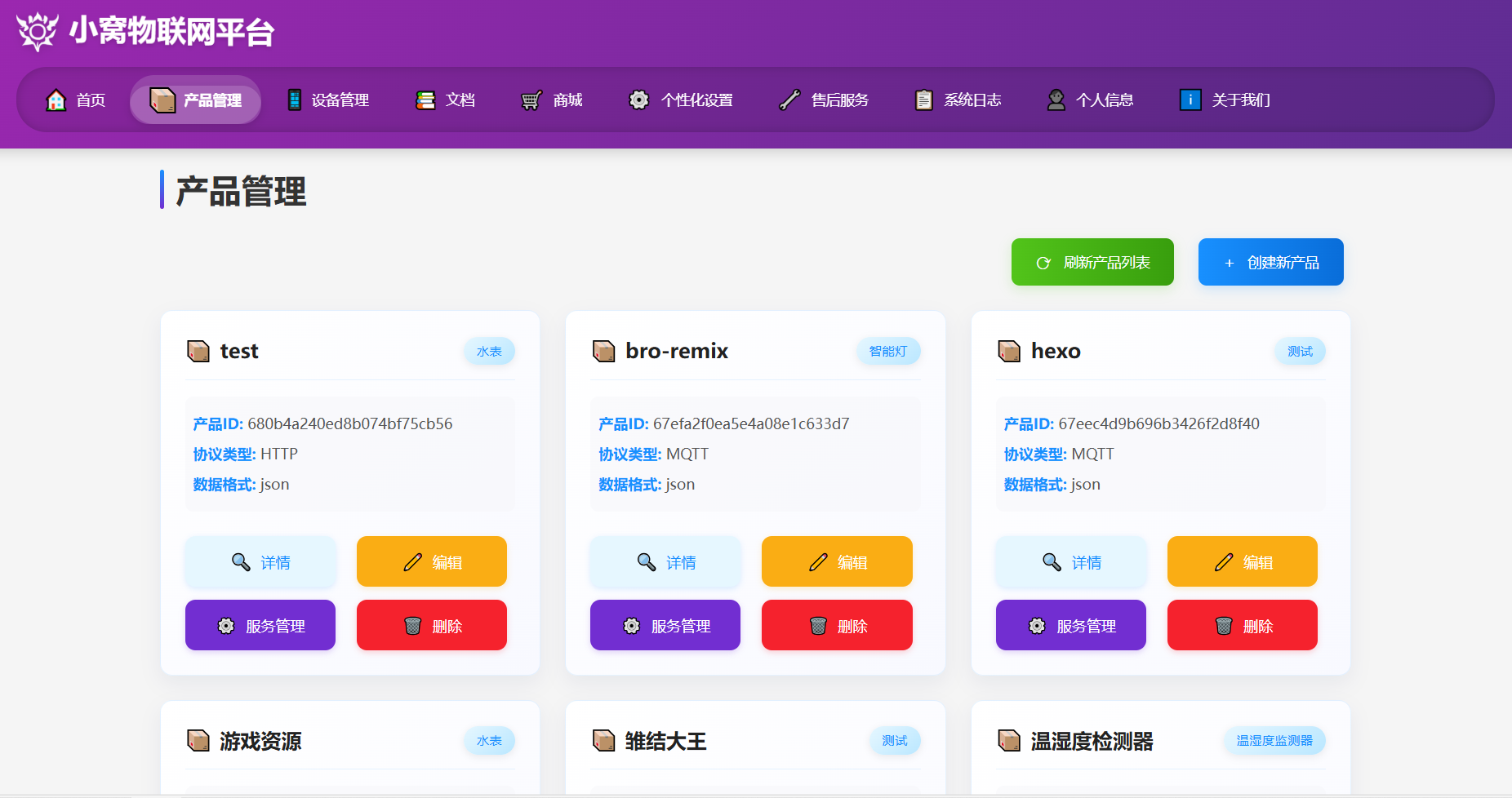Screen dimensions: 1512x798
Task: Click the box icon in 产品管理 tab
Action: pyautogui.click(x=162, y=100)
